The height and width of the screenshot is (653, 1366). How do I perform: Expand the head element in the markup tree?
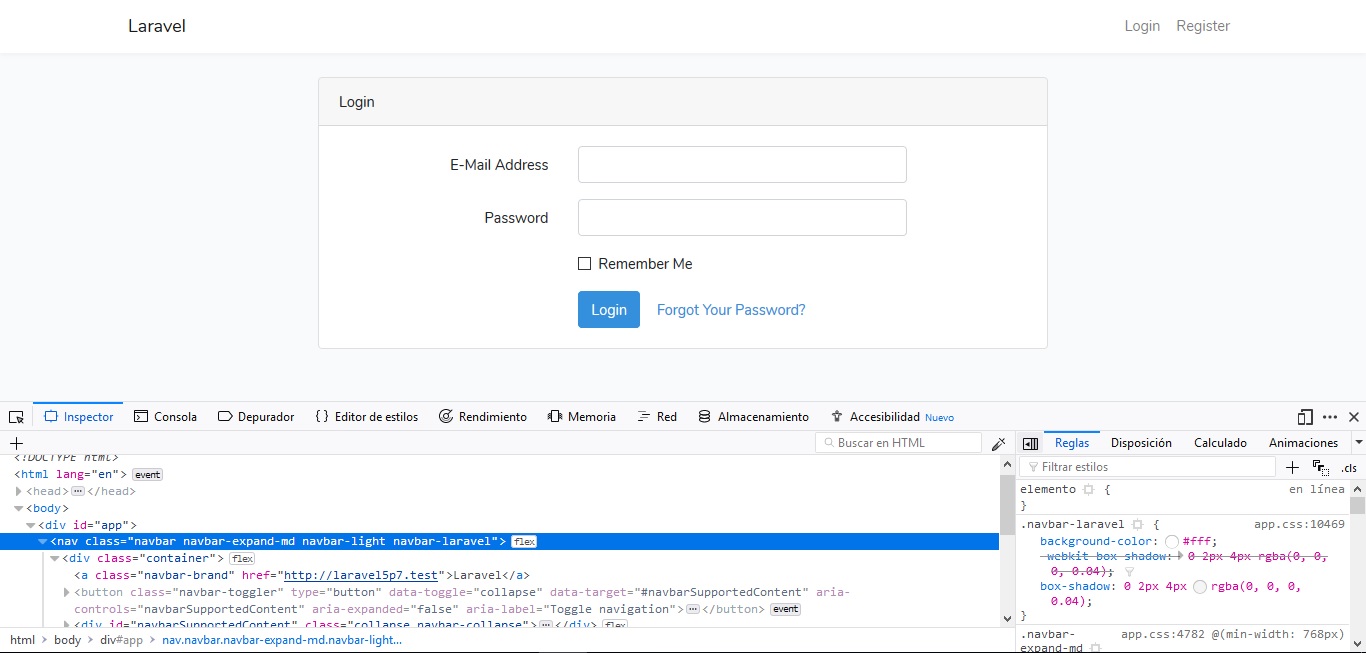(18, 491)
